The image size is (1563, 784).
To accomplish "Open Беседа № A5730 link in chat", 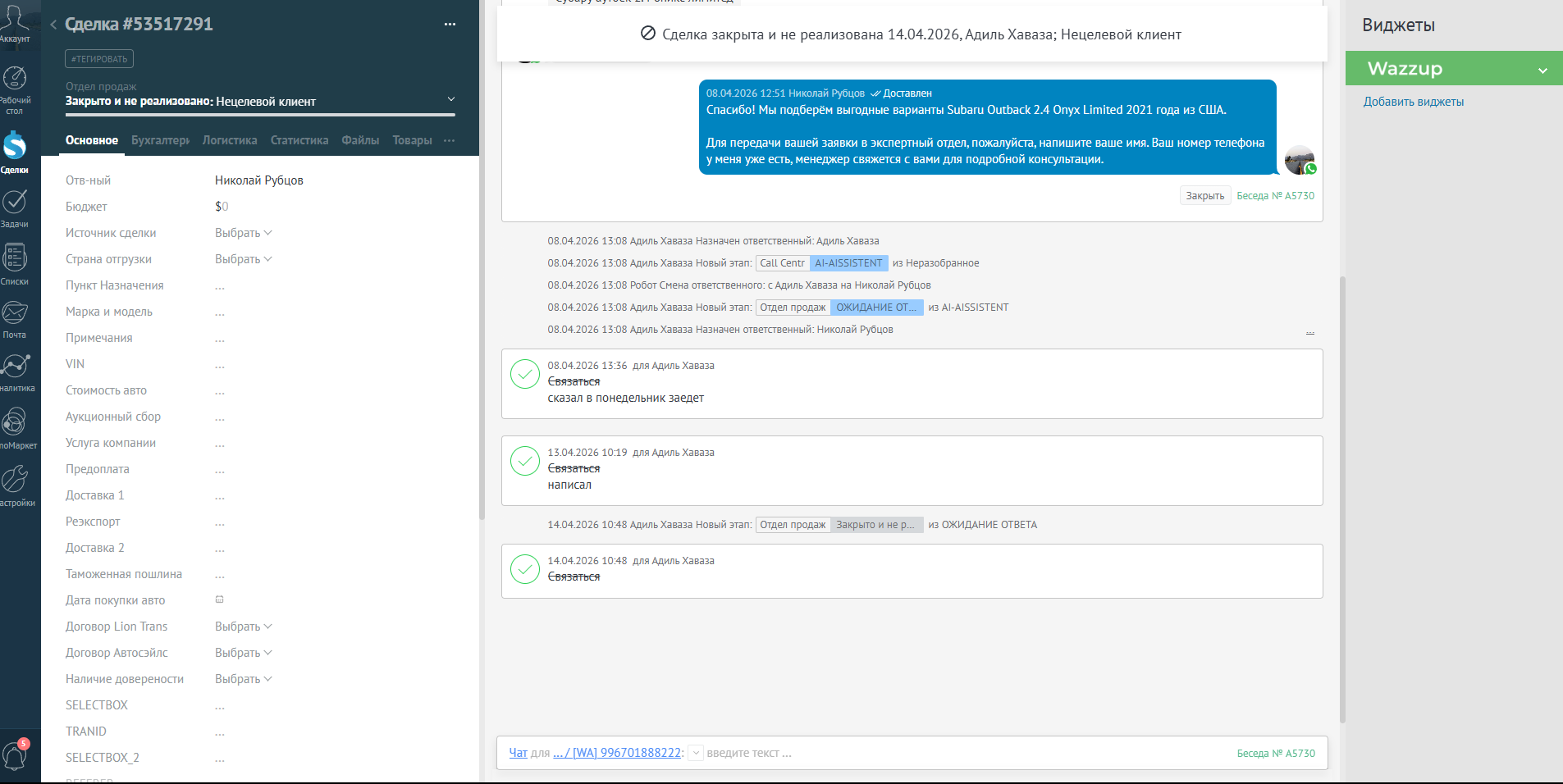I will click(x=1275, y=196).
